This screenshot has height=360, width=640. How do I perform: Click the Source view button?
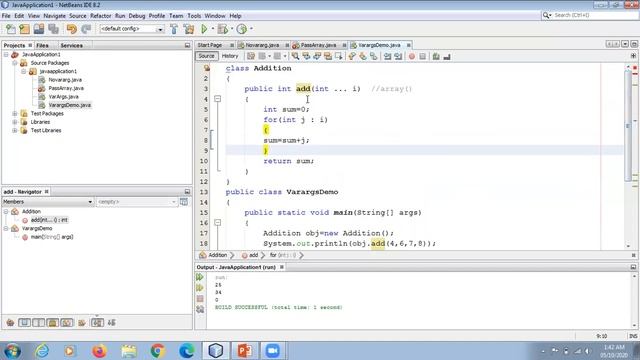(207, 56)
